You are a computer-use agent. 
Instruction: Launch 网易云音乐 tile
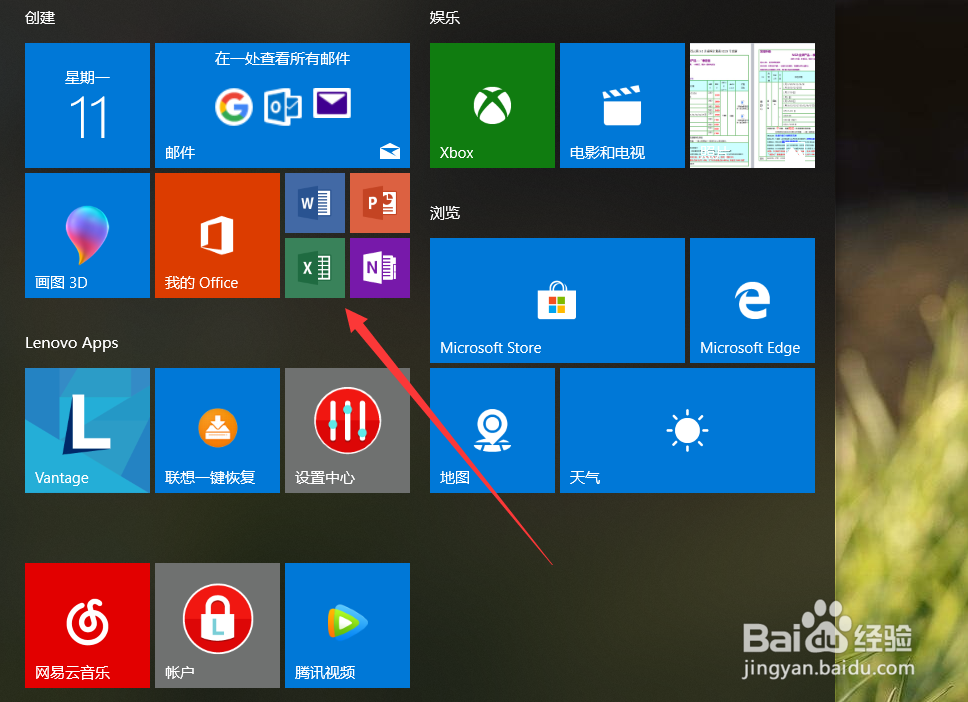(x=87, y=625)
